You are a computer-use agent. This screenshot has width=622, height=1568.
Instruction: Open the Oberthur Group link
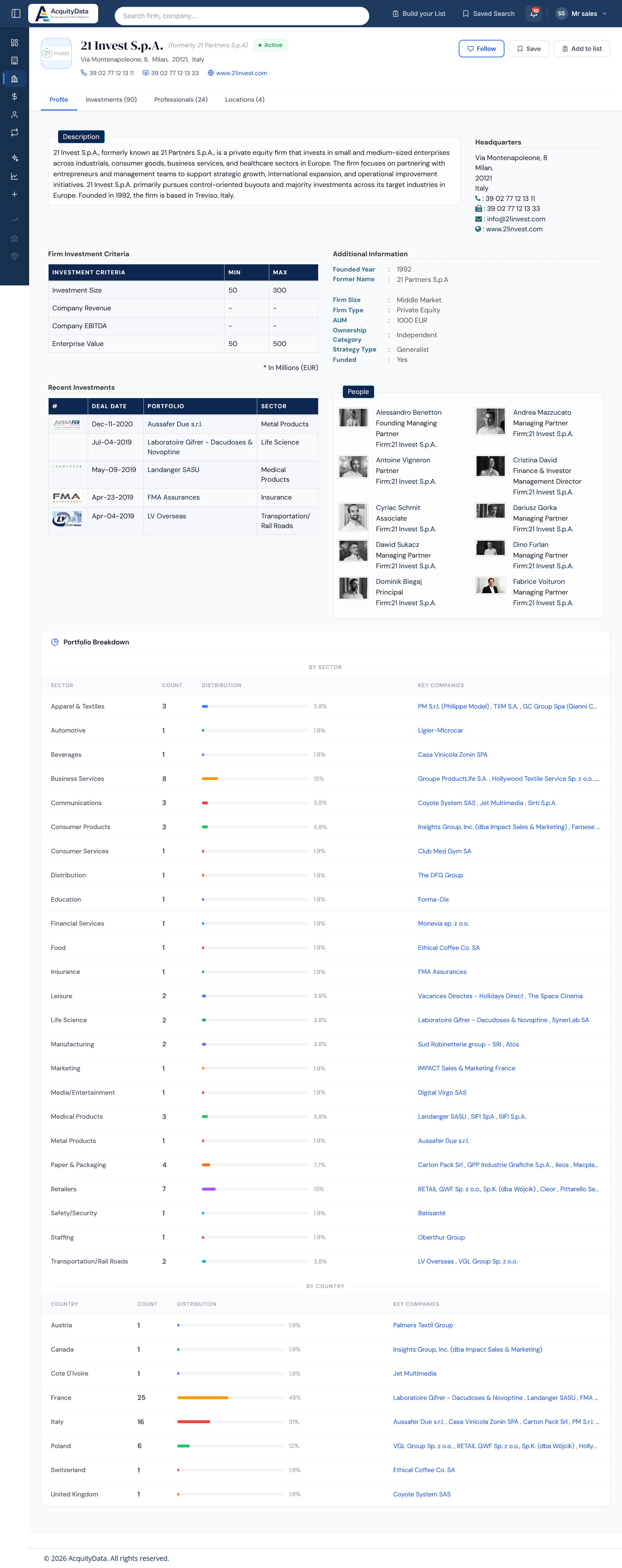tap(441, 1238)
